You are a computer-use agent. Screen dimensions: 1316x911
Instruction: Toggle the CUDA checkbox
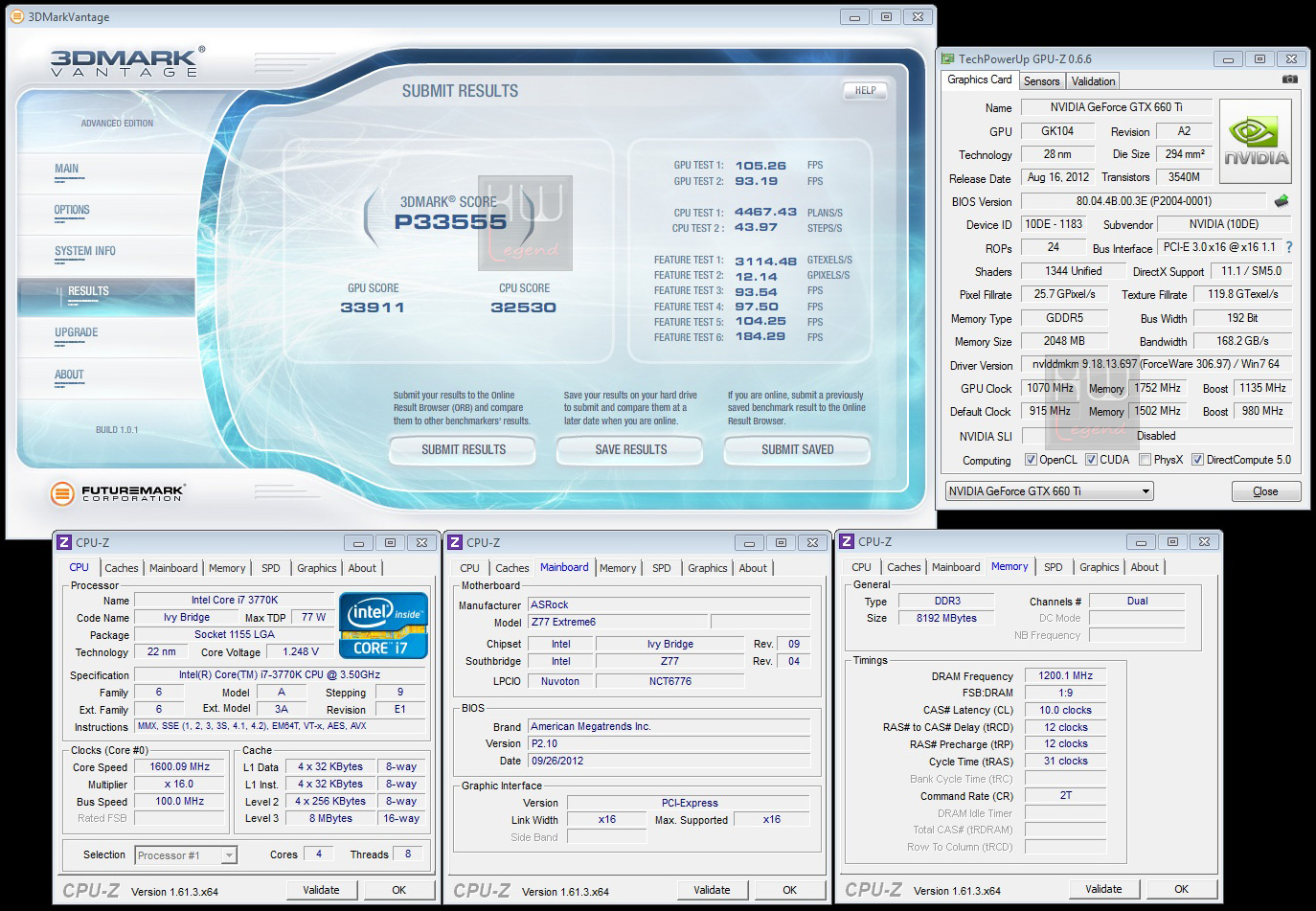coord(1091,460)
